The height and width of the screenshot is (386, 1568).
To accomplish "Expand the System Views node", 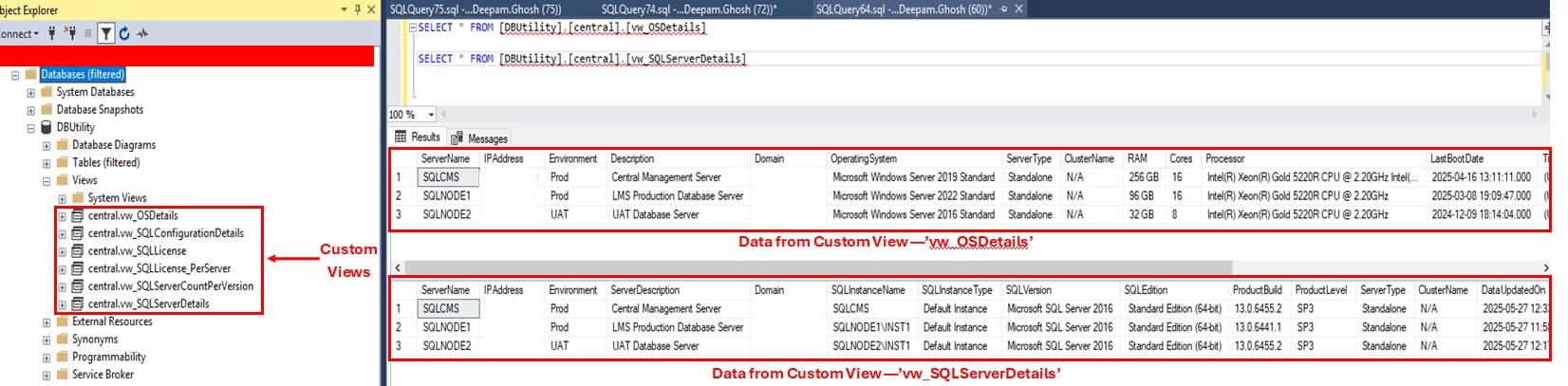I will tap(62, 199).
